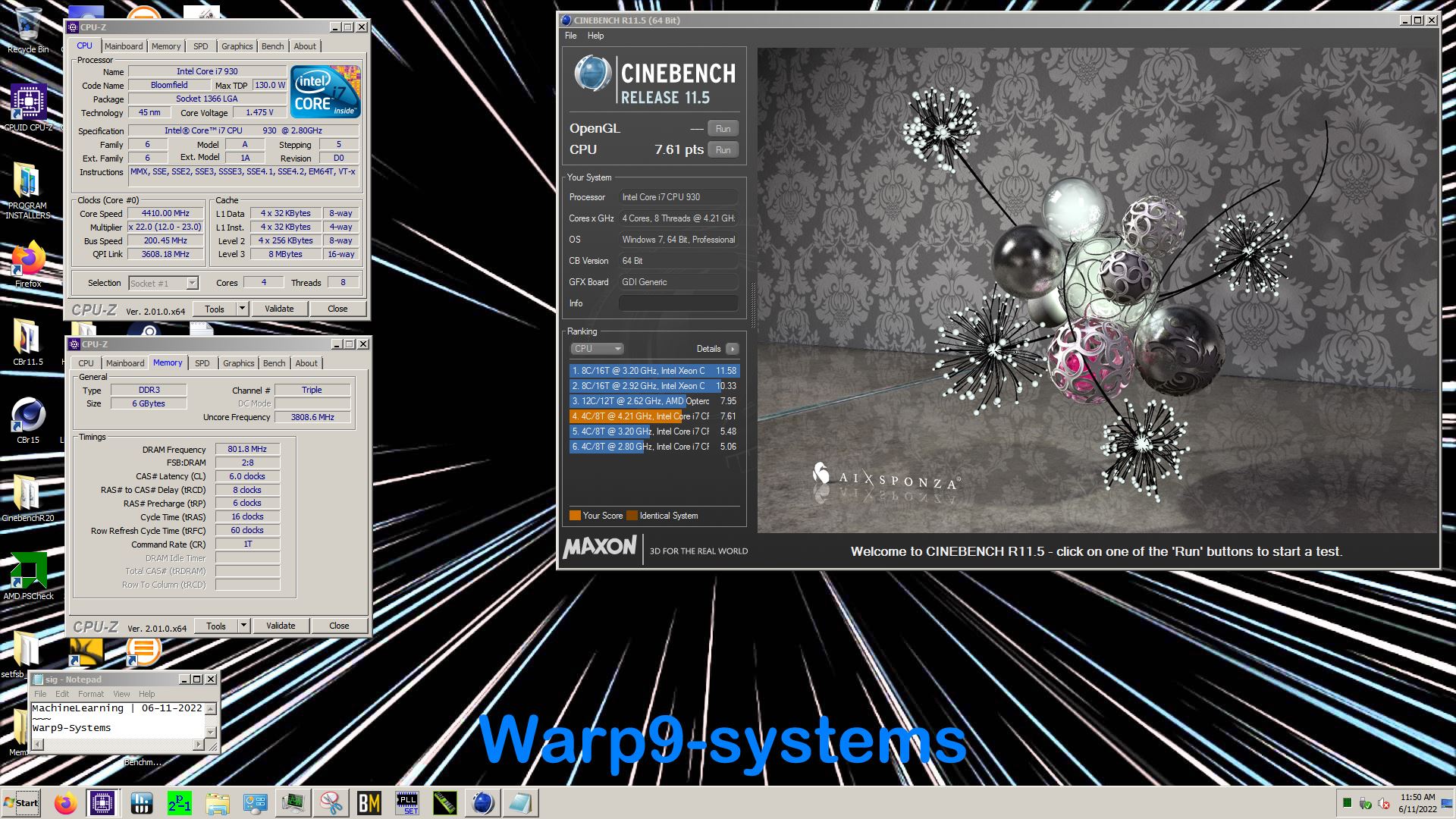Open the Recycle Bin desktop icon
The image size is (1456, 819).
tap(28, 30)
